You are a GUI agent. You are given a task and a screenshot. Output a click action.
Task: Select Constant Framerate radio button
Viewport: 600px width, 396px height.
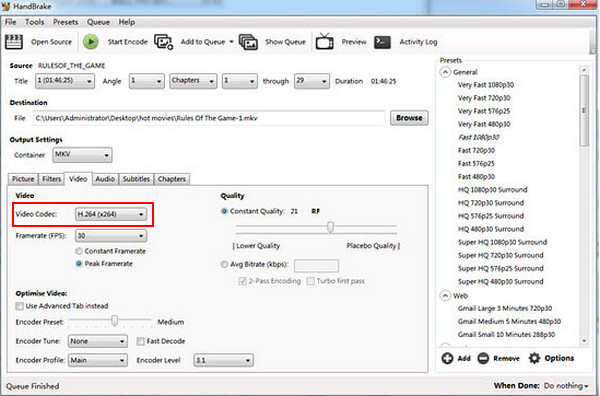click(x=79, y=251)
